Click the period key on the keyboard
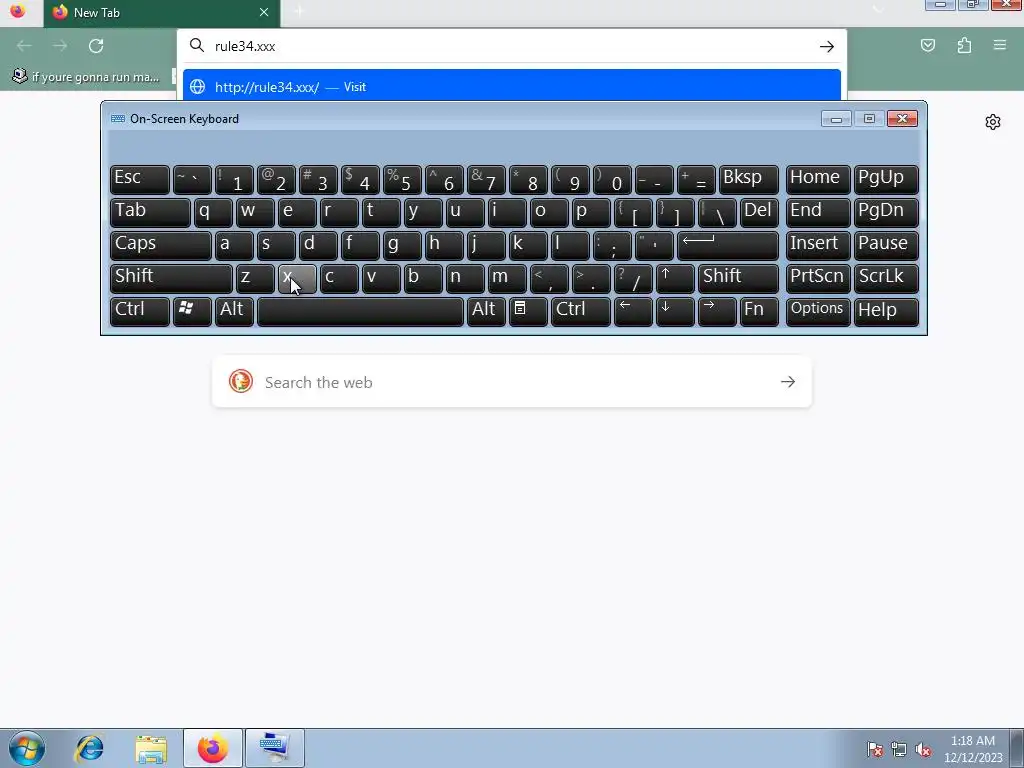This screenshot has height=768, width=1024. click(591, 278)
